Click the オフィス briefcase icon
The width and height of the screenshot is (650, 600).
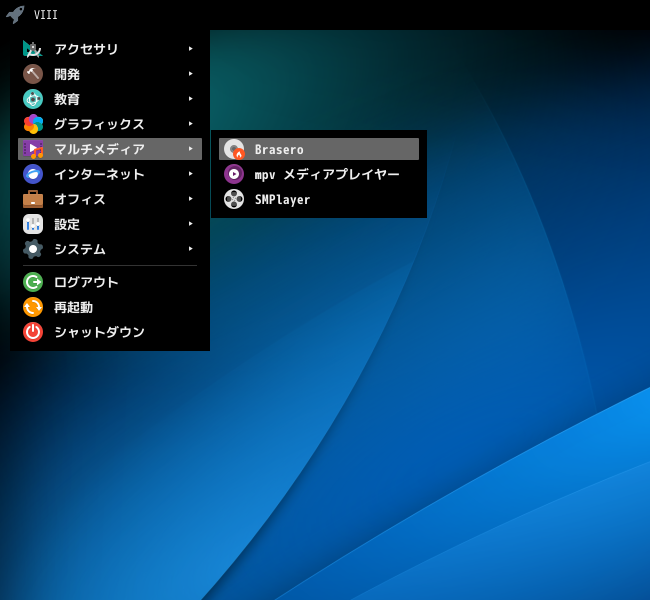33,199
